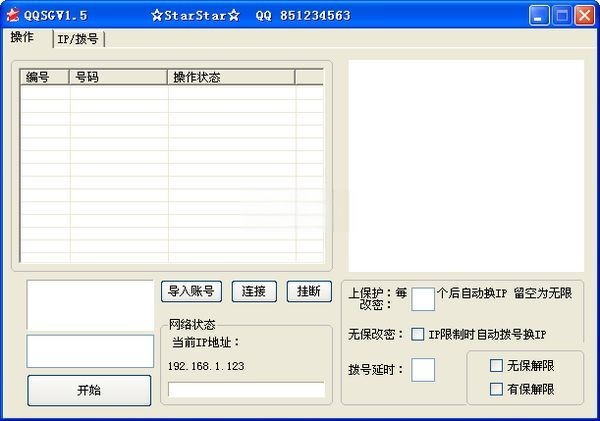600x421 pixels.
Task: Start the task with 开始 button
Action: 89,390
